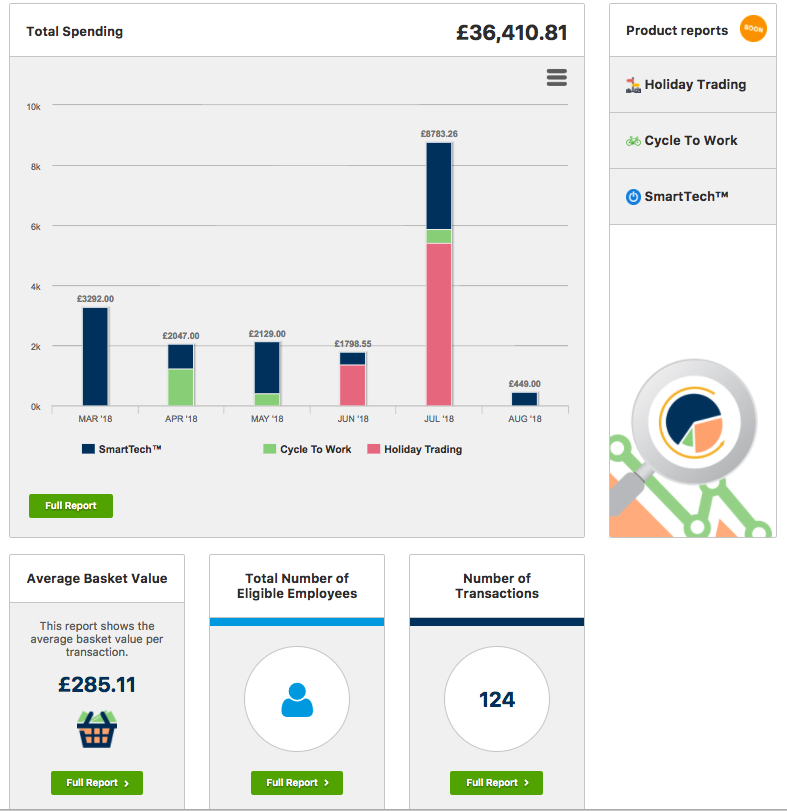Click the JUL '18 pink Holiday Trading segment
The width and height of the screenshot is (787, 811).
pos(439,324)
